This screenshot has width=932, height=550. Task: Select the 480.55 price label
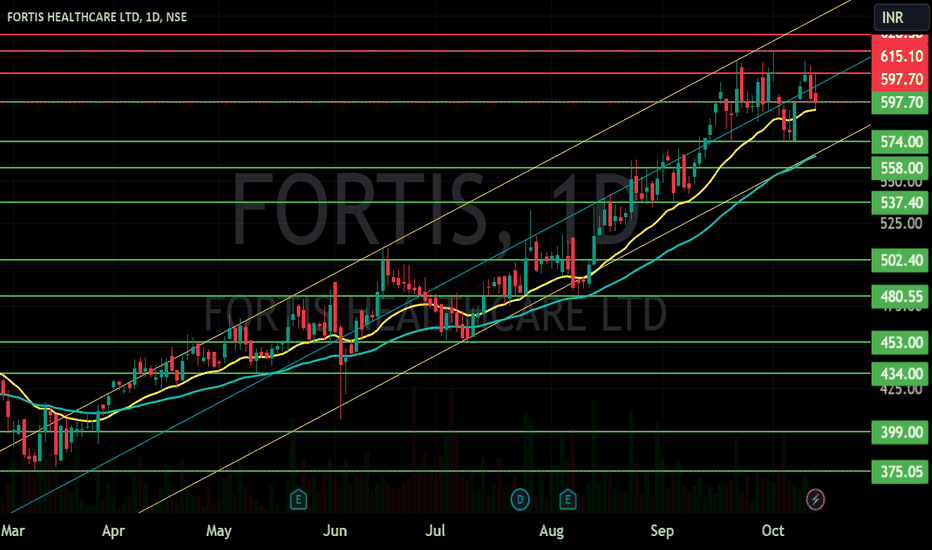click(x=900, y=296)
